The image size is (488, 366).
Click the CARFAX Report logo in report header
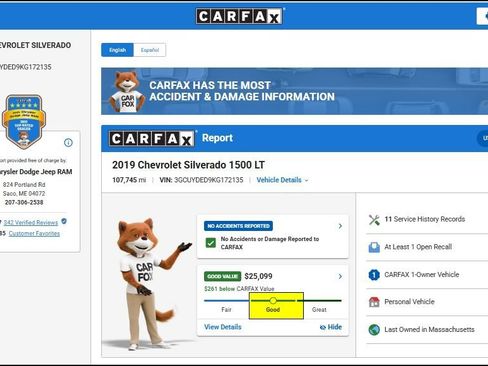(x=152, y=138)
